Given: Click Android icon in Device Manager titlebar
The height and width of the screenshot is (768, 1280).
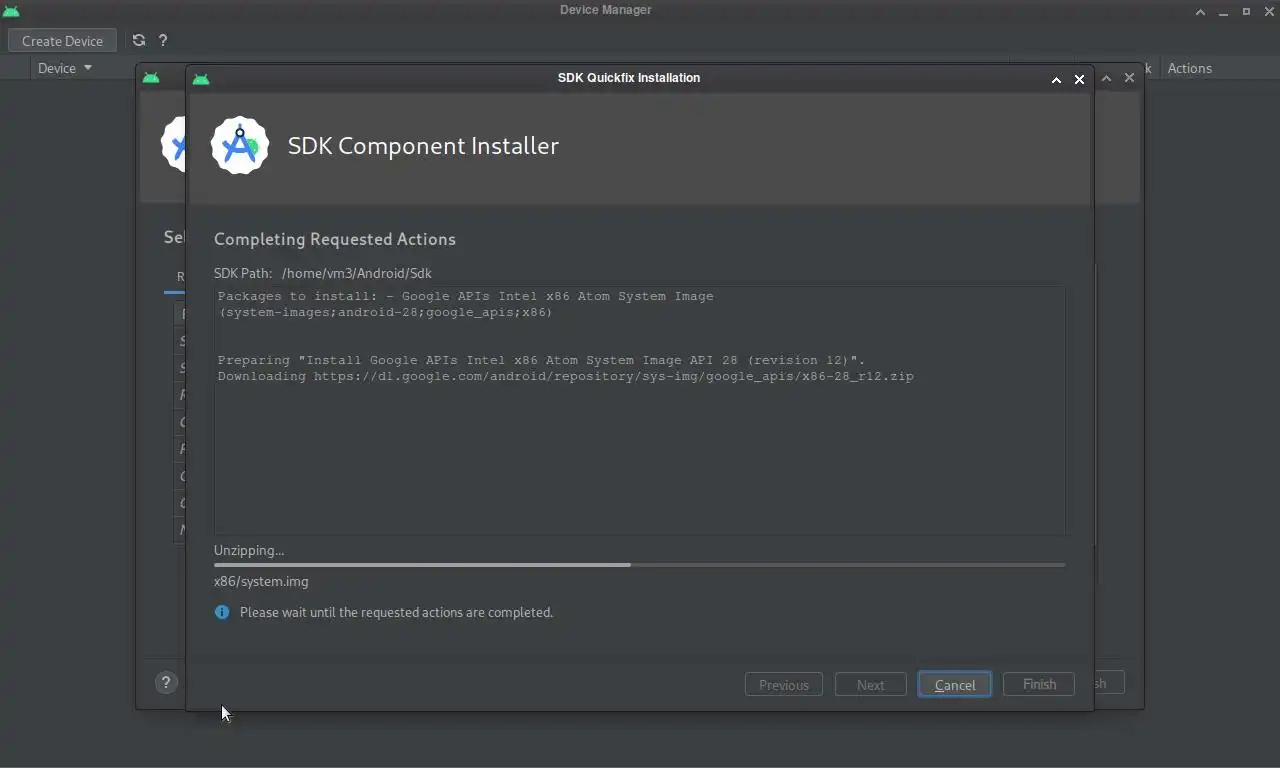Looking at the screenshot, I should [11, 11].
